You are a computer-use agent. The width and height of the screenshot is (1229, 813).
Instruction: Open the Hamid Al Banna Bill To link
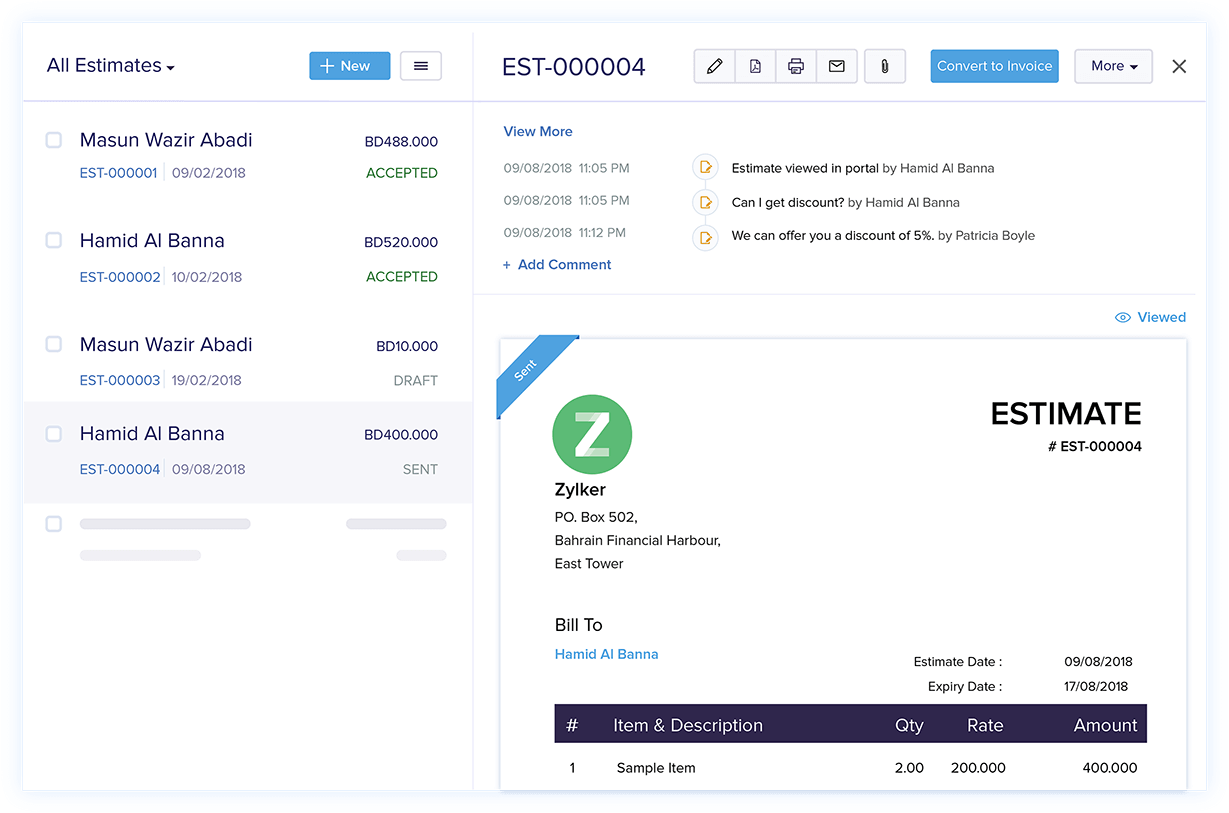tap(606, 654)
